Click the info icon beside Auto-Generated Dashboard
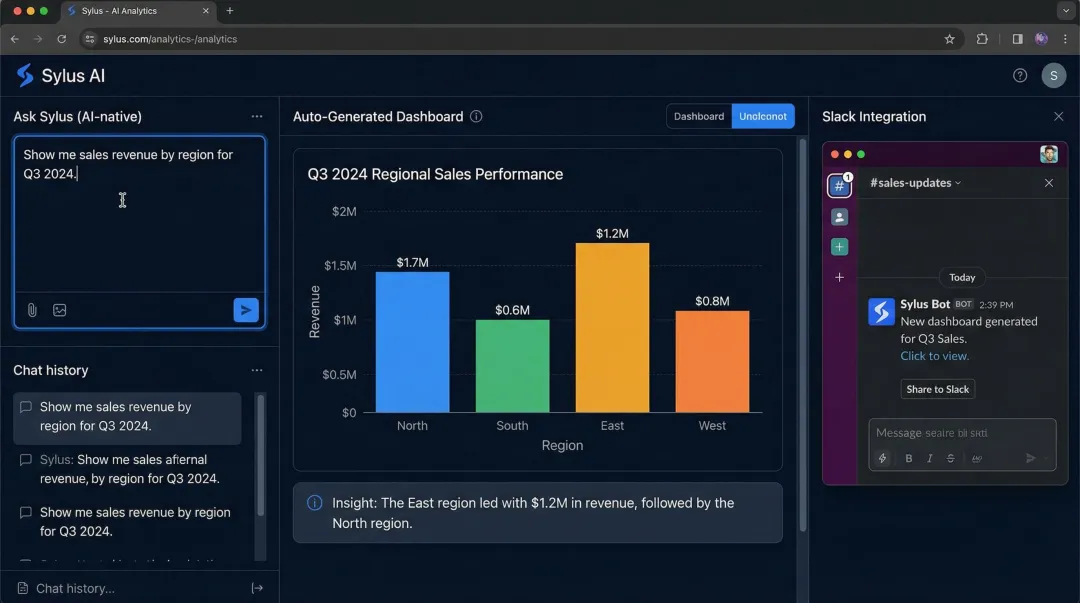Image resolution: width=1080 pixels, height=603 pixels. tap(476, 116)
